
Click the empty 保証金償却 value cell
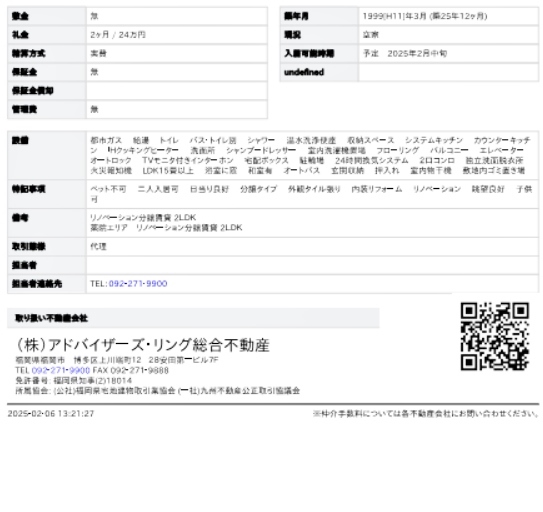tap(177, 91)
